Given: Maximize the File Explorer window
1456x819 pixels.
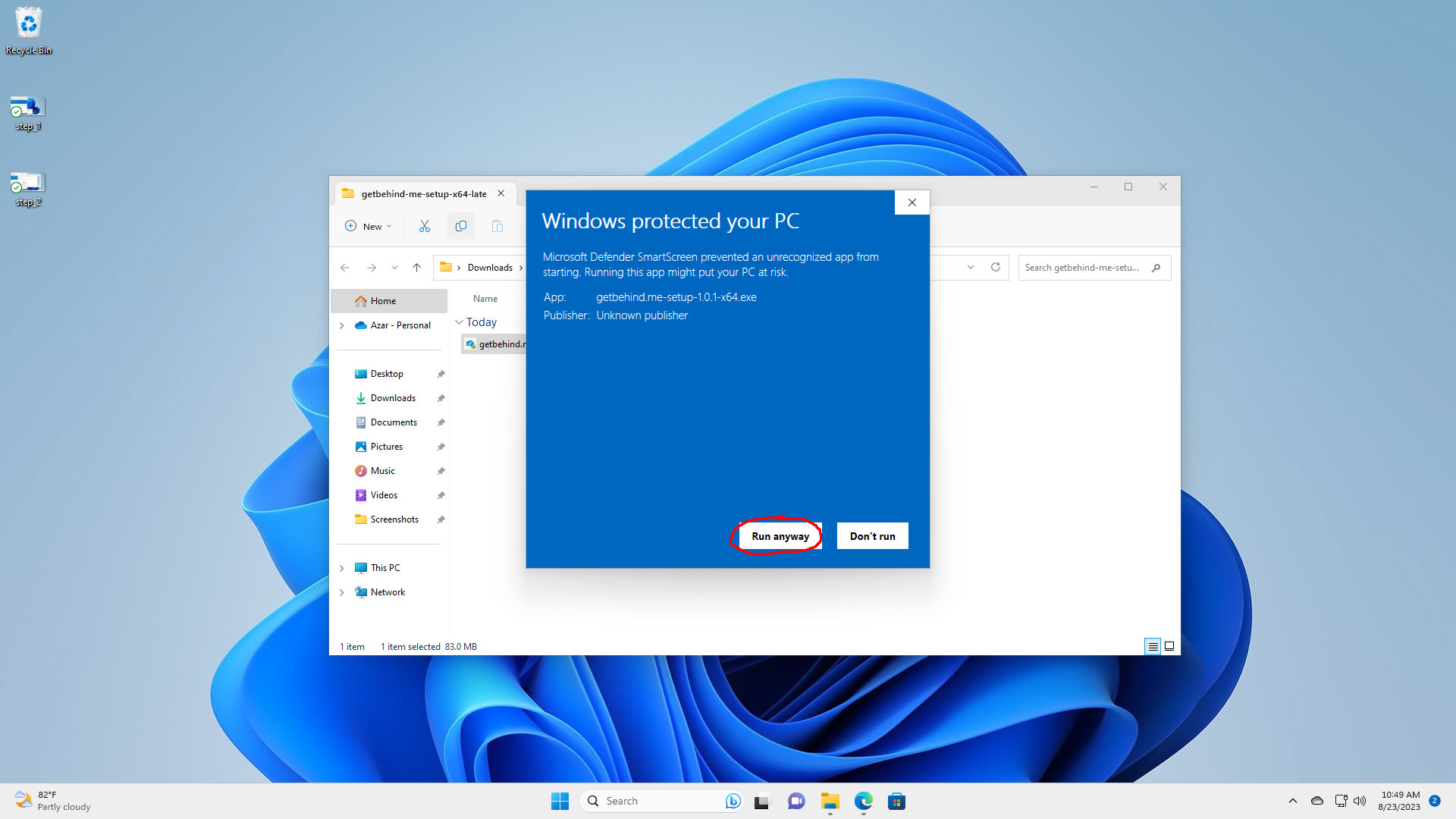Looking at the screenshot, I should (x=1128, y=187).
